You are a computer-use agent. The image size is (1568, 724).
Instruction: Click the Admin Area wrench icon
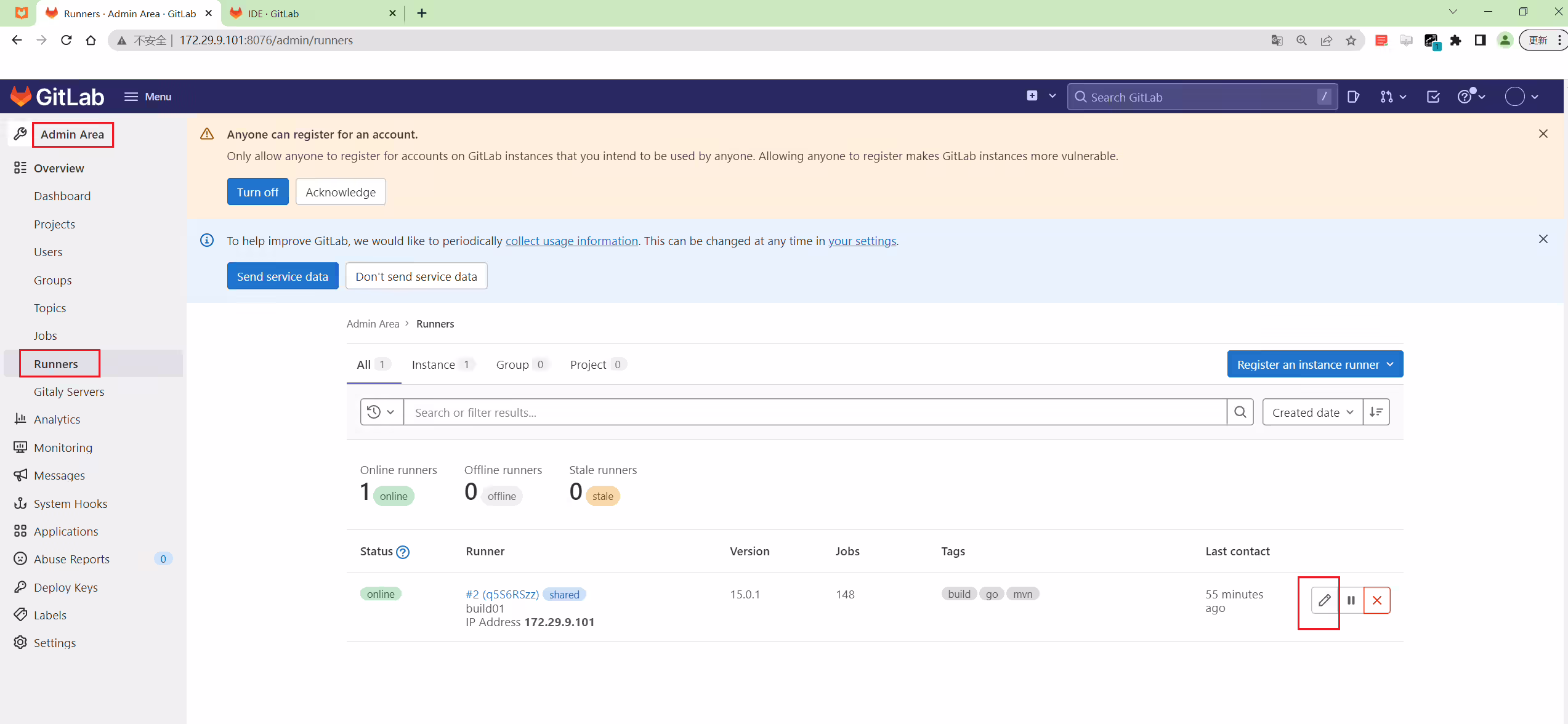[20, 134]
